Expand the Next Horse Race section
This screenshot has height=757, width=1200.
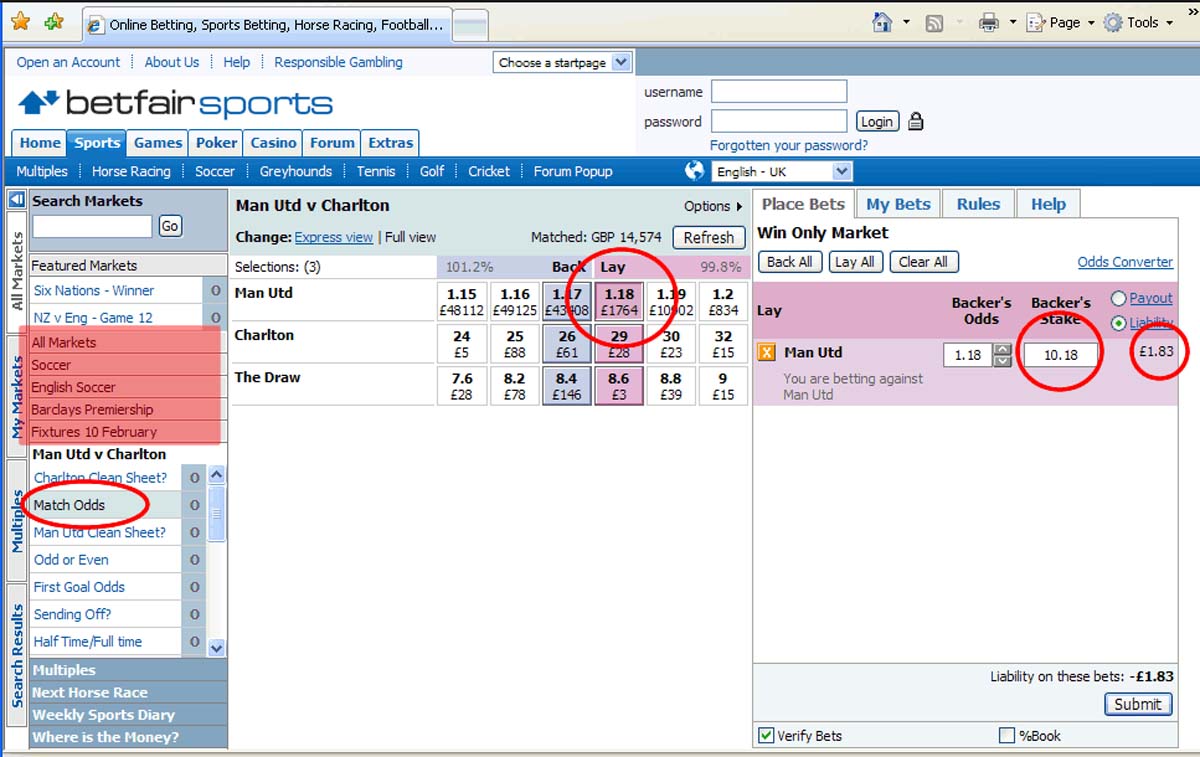pyautogui.click(x=128, y=692)
